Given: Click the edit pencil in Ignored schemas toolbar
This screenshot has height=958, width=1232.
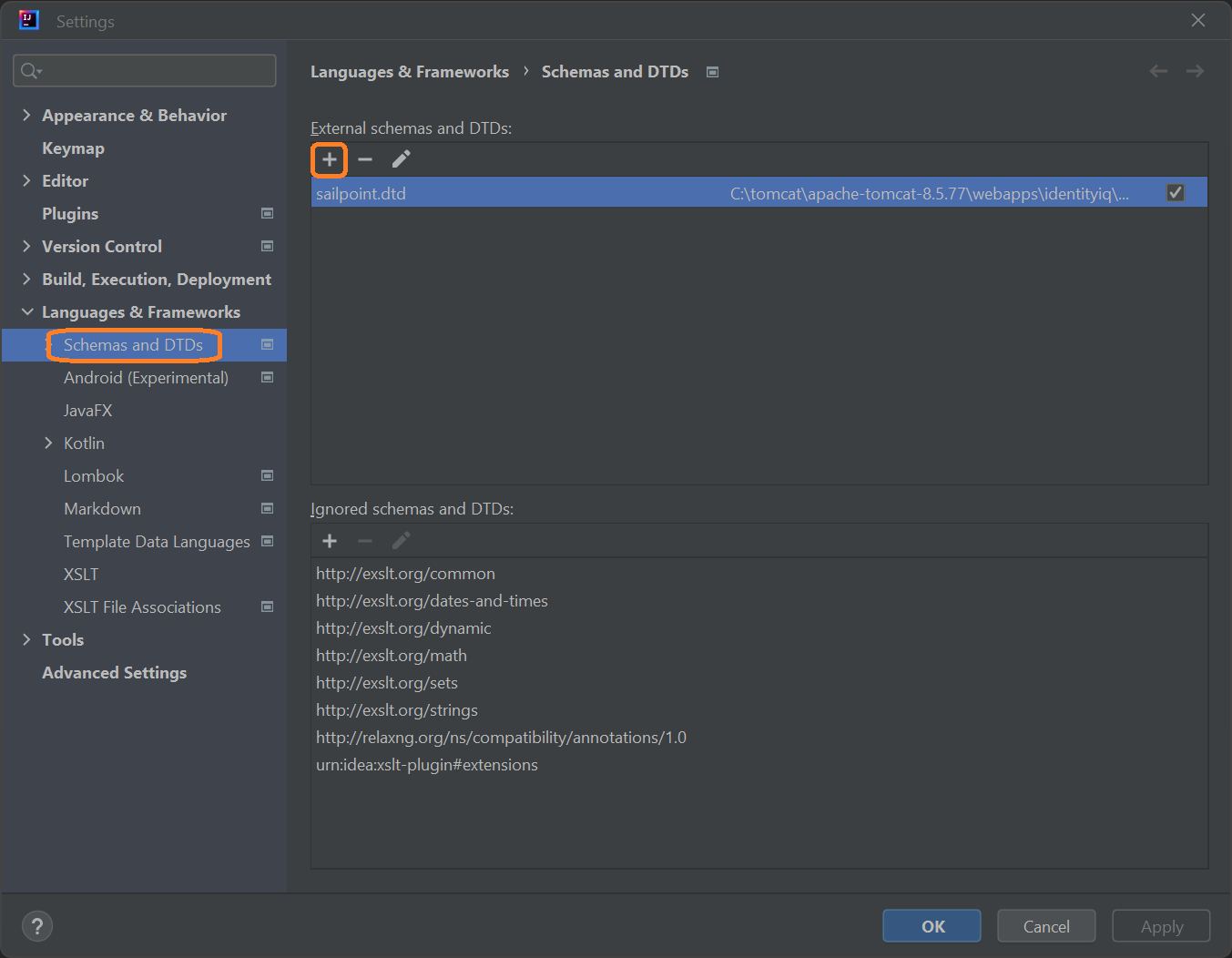Looking at the screenshot, I should pos(401,541).
